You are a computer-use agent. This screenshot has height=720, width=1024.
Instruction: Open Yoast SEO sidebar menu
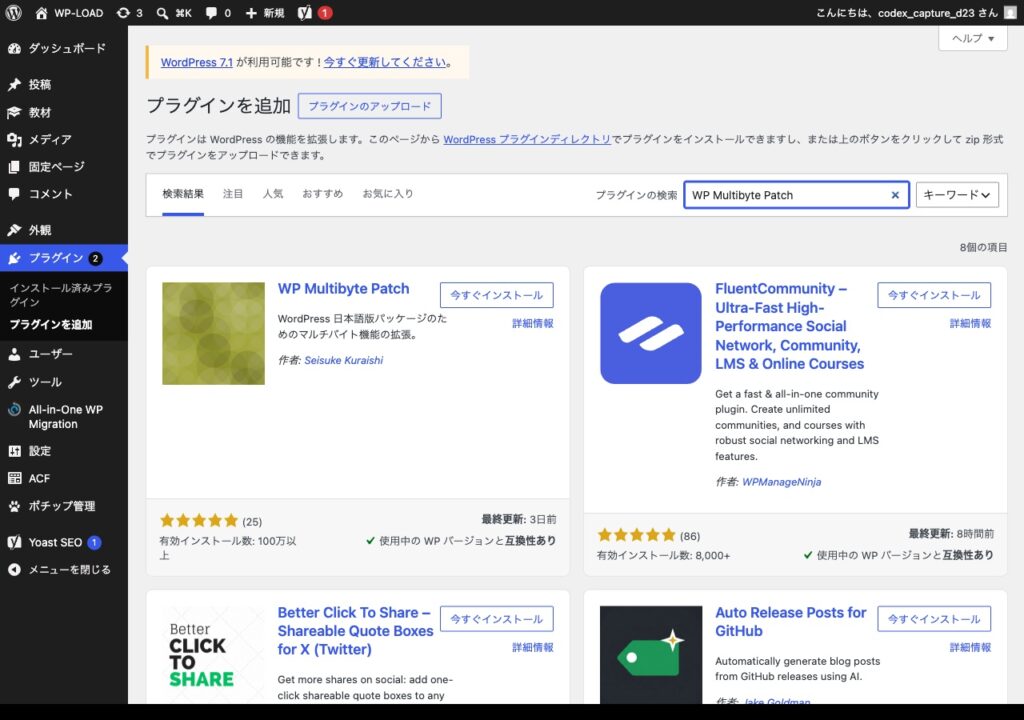pos(64,542)
